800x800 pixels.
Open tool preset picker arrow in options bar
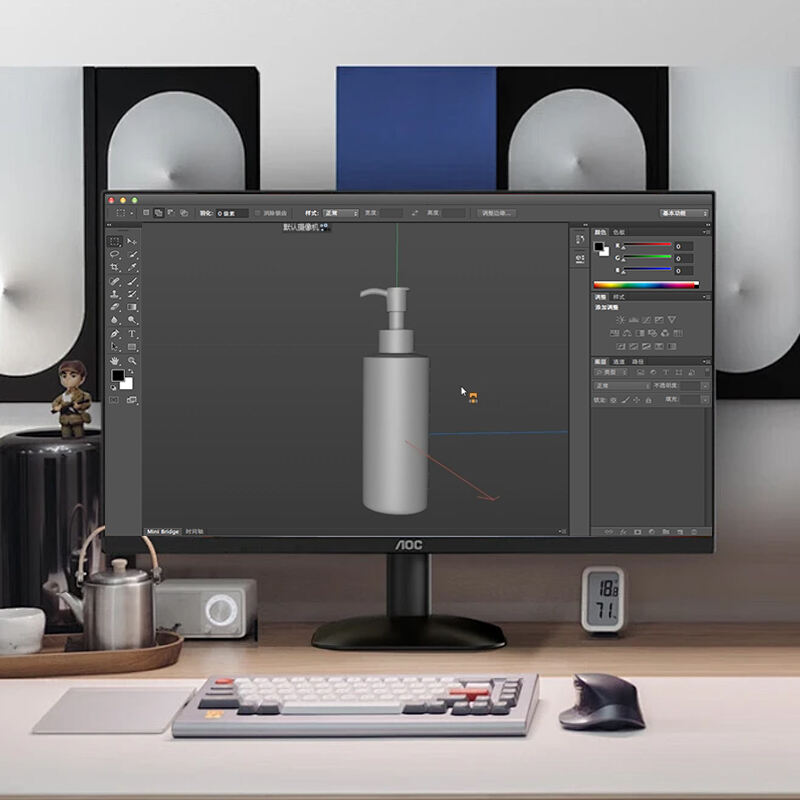pyautogui.click(x=132, y=213)
